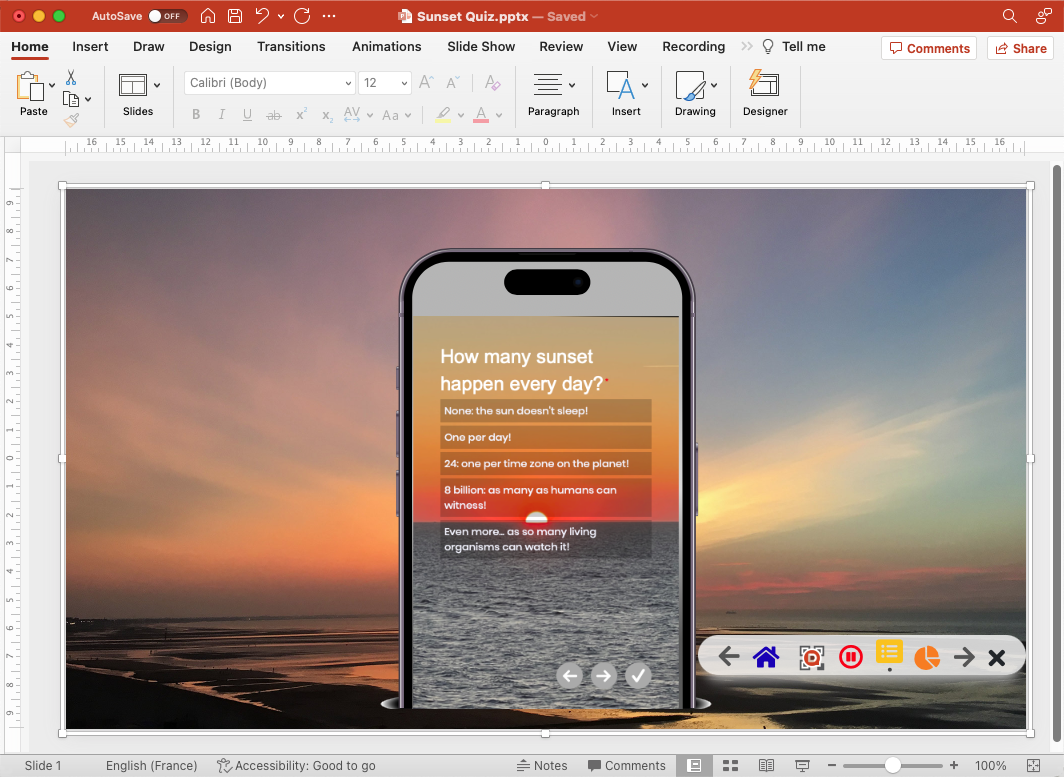
Task: Toggle Normal view in status bar
Action: coord(694,766)
